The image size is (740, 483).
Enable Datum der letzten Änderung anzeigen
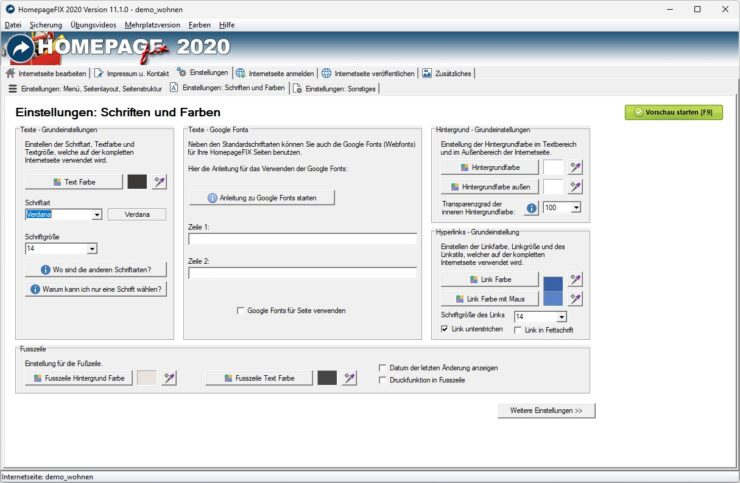382,367
